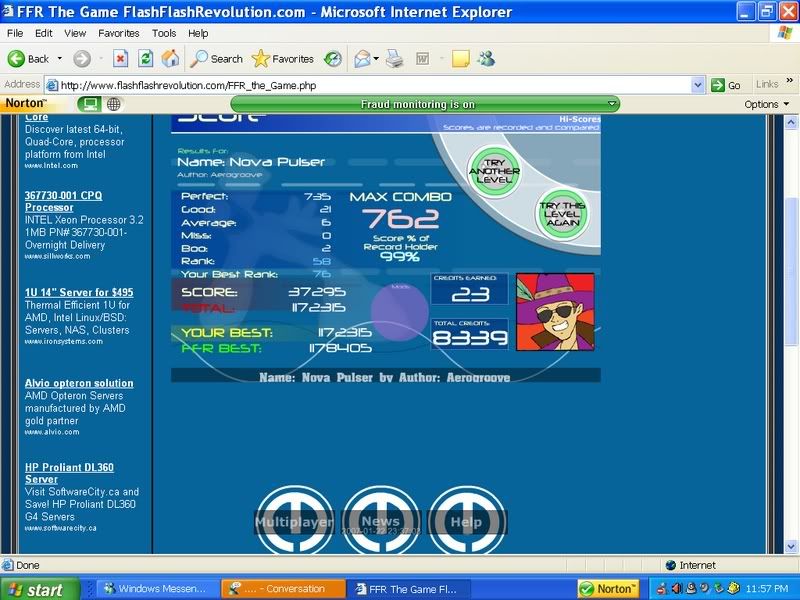Open the address bar dropdown arrow
The width and height of the screenshot is (800, 600).
[699, 85]
